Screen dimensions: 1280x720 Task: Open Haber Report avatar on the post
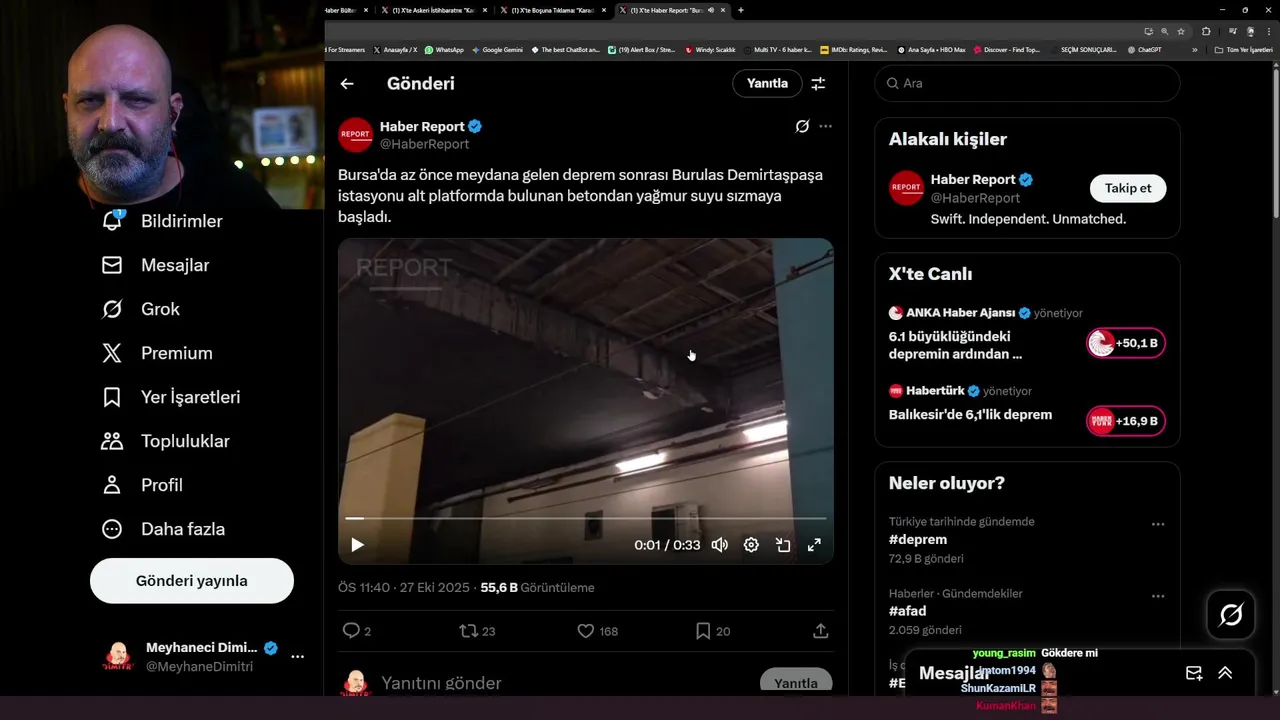[x=356, y=135]
